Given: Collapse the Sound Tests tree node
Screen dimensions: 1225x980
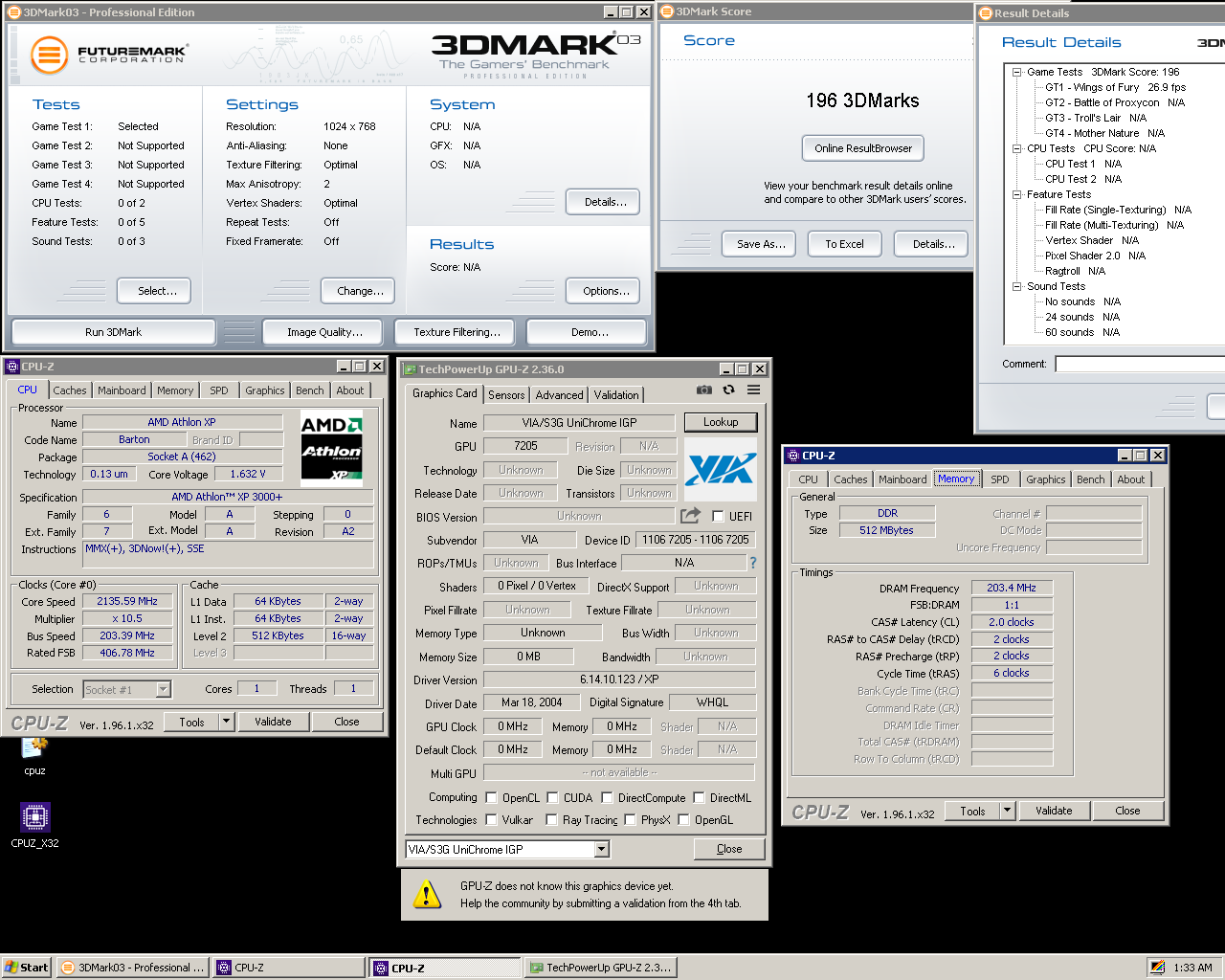Looking at the screenshot, I should (1017, 286).
